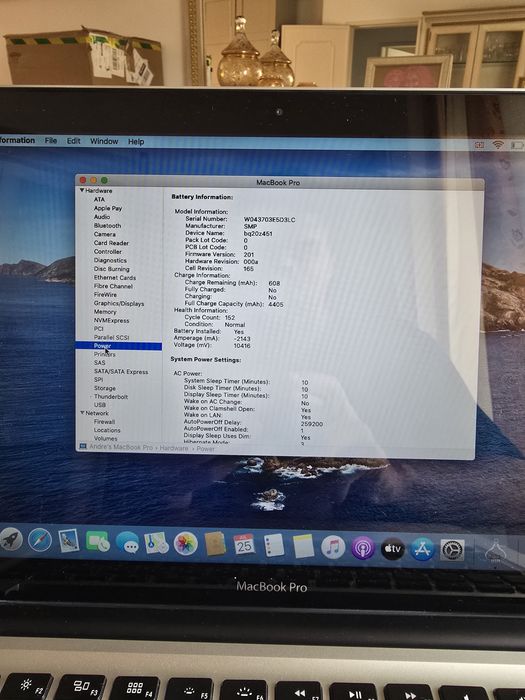Select Parallel SCSI in sidebar
The height and width of the screenshot is (700, 525).
tap(111, 338)
